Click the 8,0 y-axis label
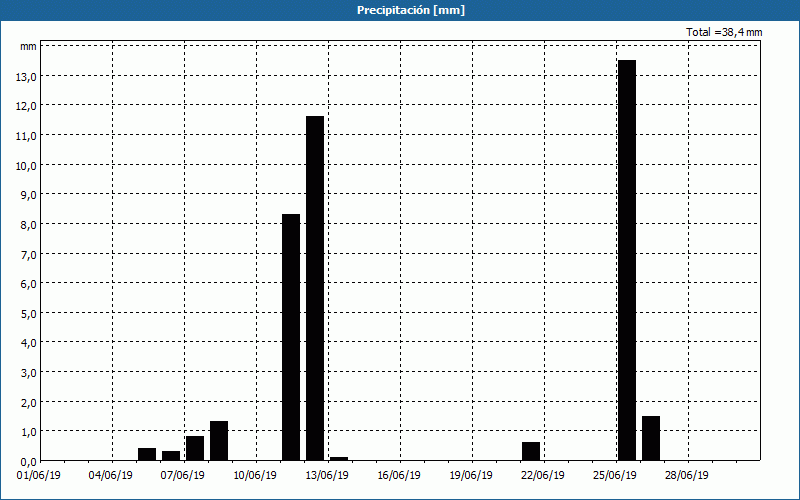This screenshot has height=500, width=800. point(28,224)
